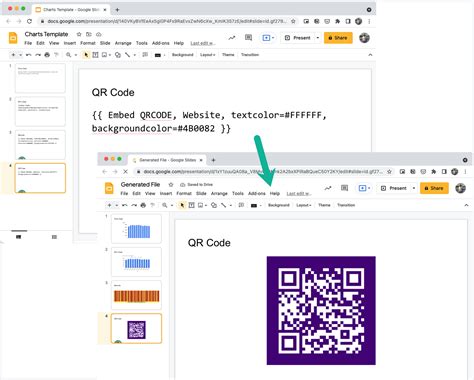Image resolution: width=474 pixels, height=380 pixels.
Task: Collapse menus chevron in Generated File toolbar
Action: click(466, 205)
